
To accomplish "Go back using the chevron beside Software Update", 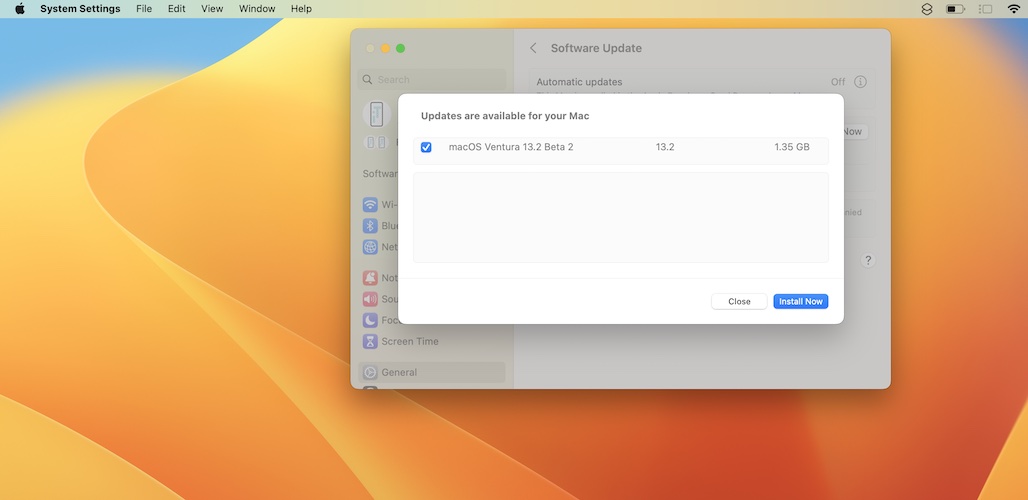I will pos(533,48).
